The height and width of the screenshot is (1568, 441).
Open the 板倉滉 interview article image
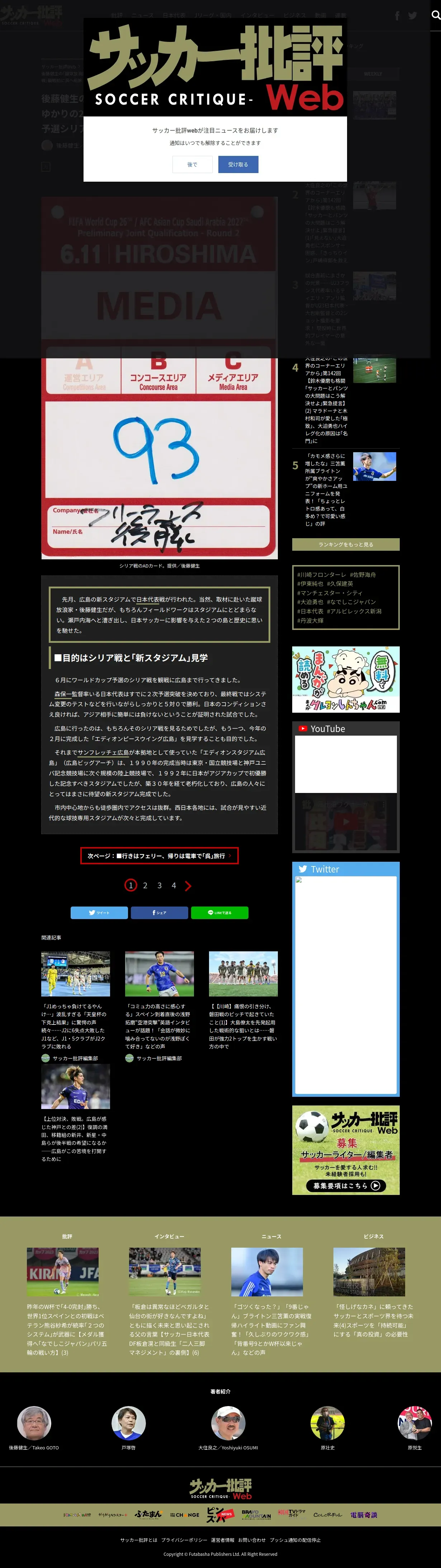click(165, 1272)
